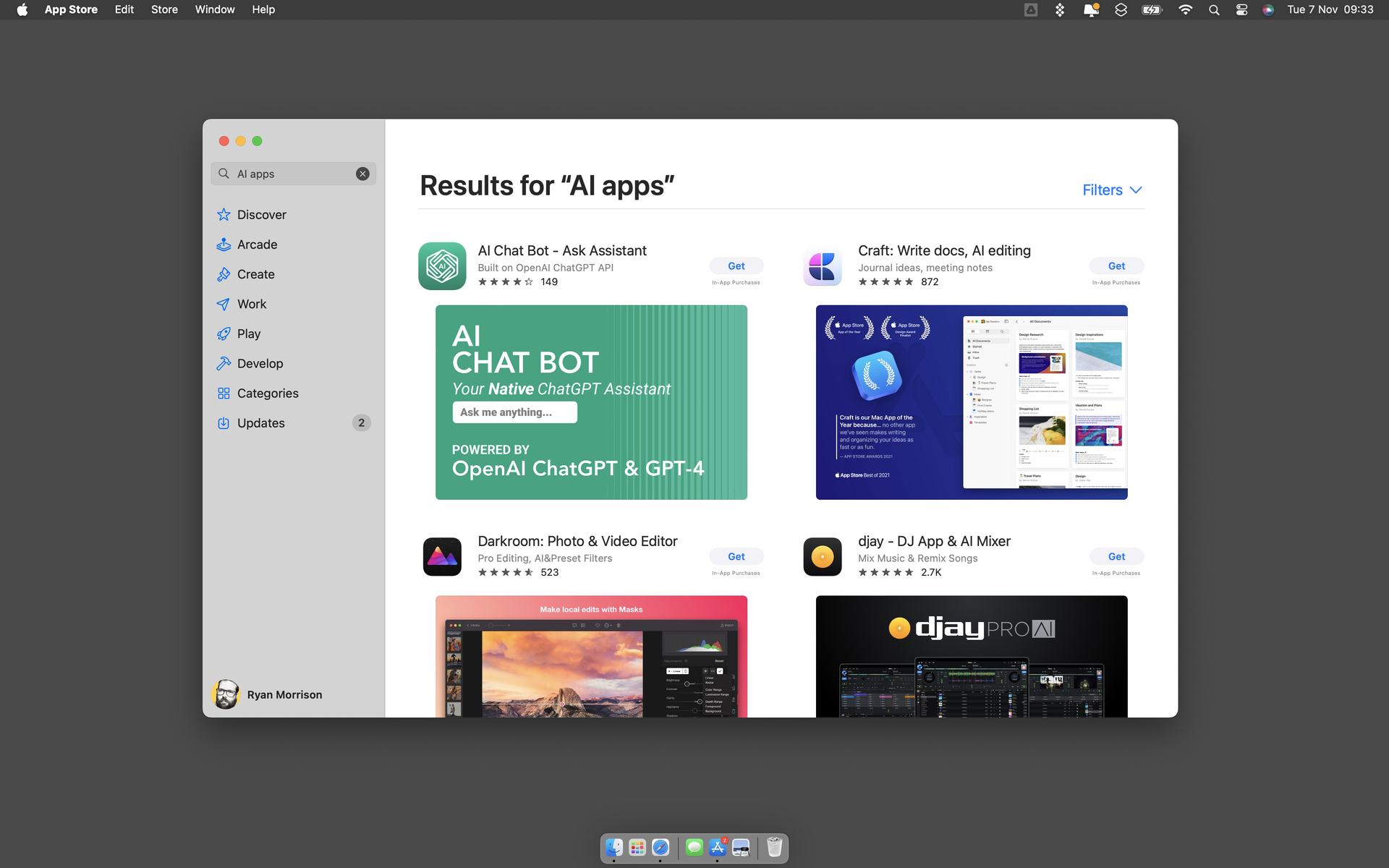The width and height of the screenshot is (1389, 868).
Task: Open the Window menu
Action: click(x=214, y=9)
